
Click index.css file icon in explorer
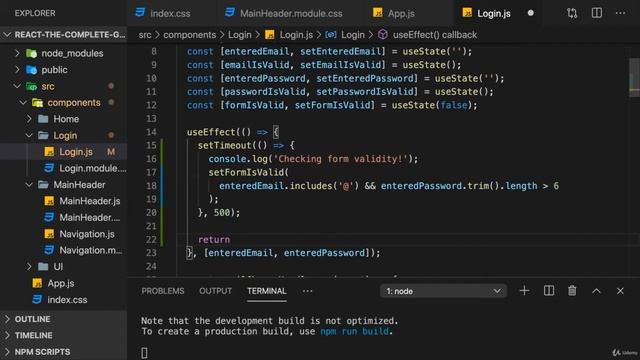tap(37, 300)
